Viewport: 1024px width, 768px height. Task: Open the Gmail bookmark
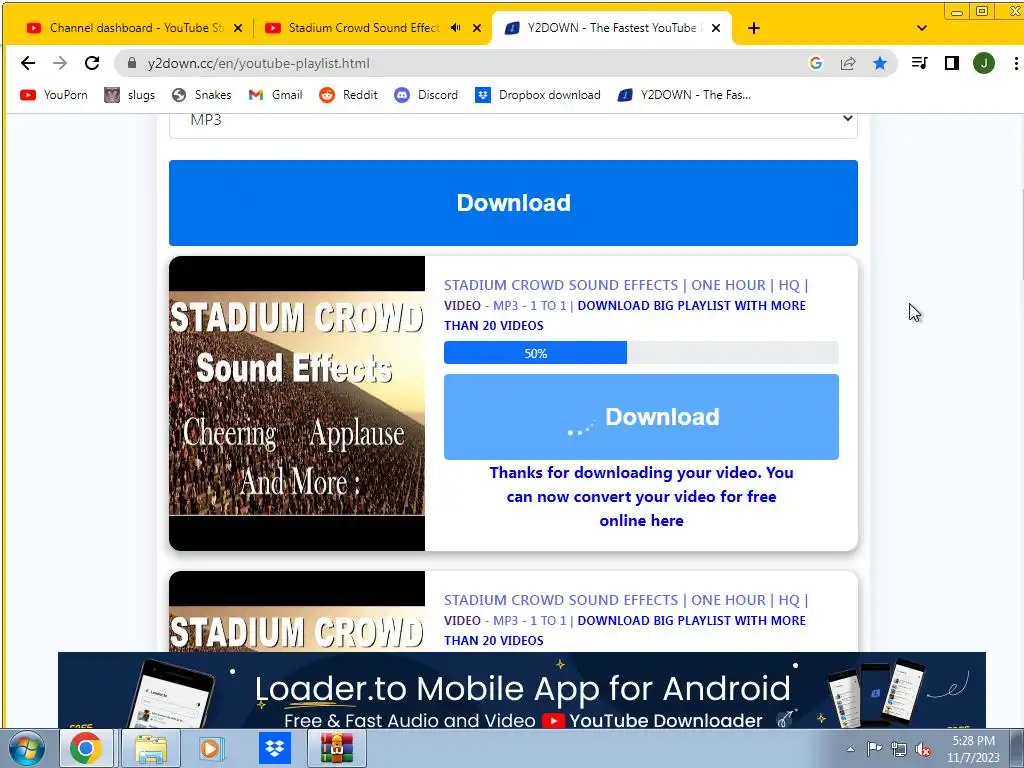coord(275,95)
